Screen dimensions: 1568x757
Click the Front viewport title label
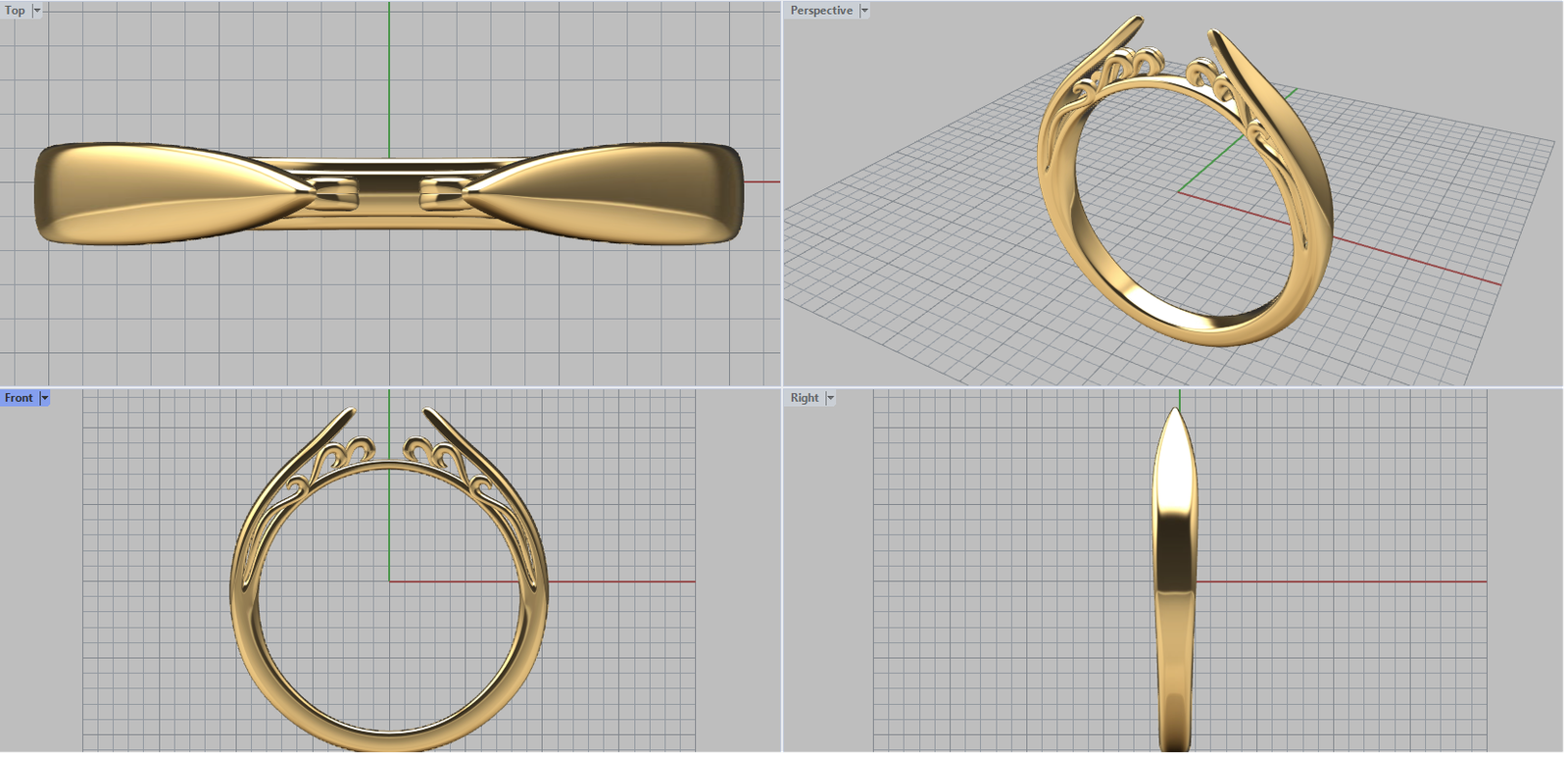click(19, 398)
